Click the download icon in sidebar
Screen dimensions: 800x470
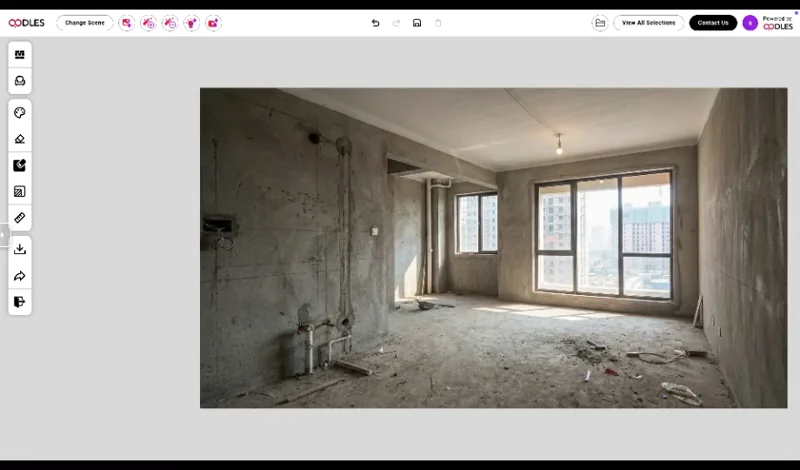tap(20, 249)
